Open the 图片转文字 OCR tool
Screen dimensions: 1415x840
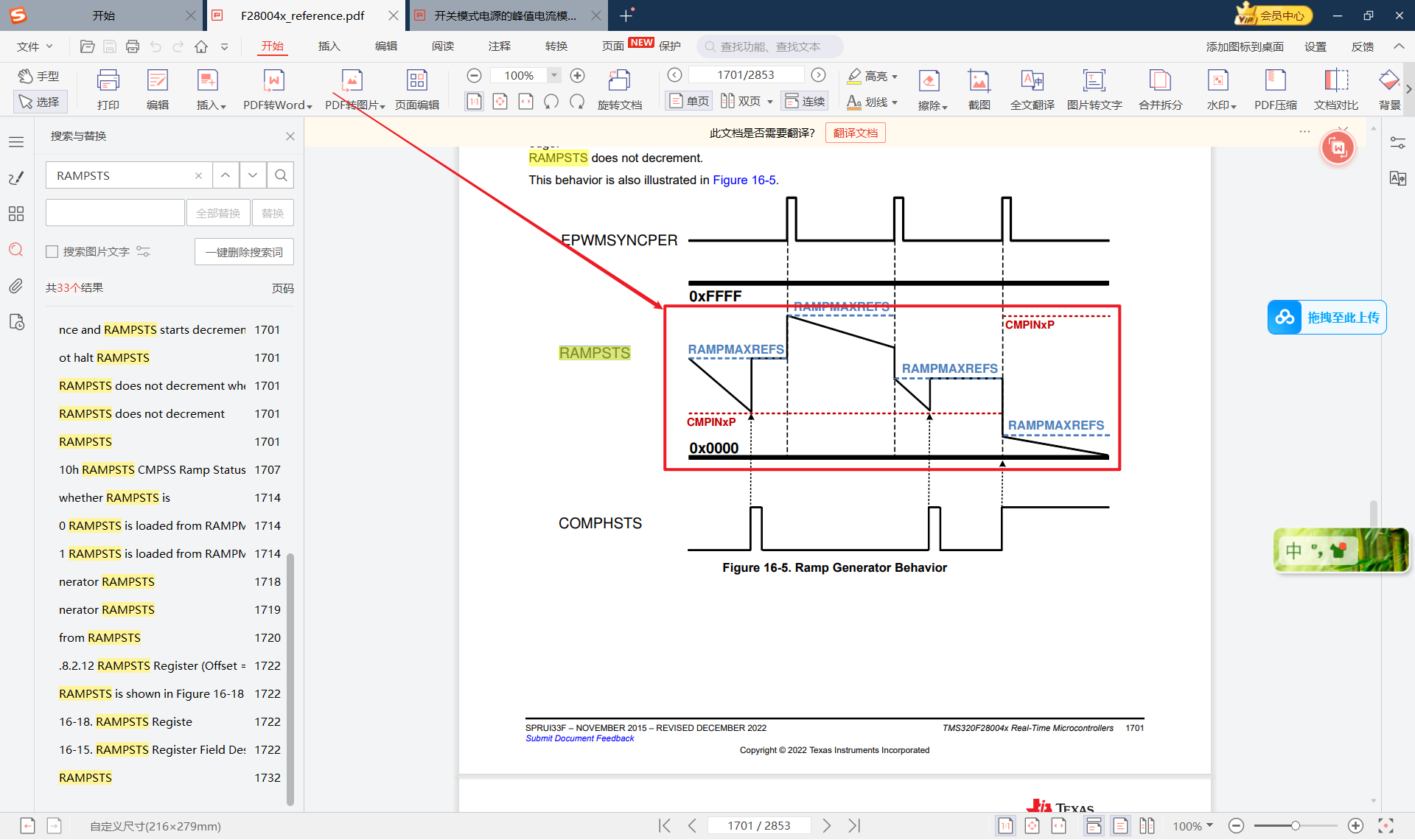pos(1094,81)
